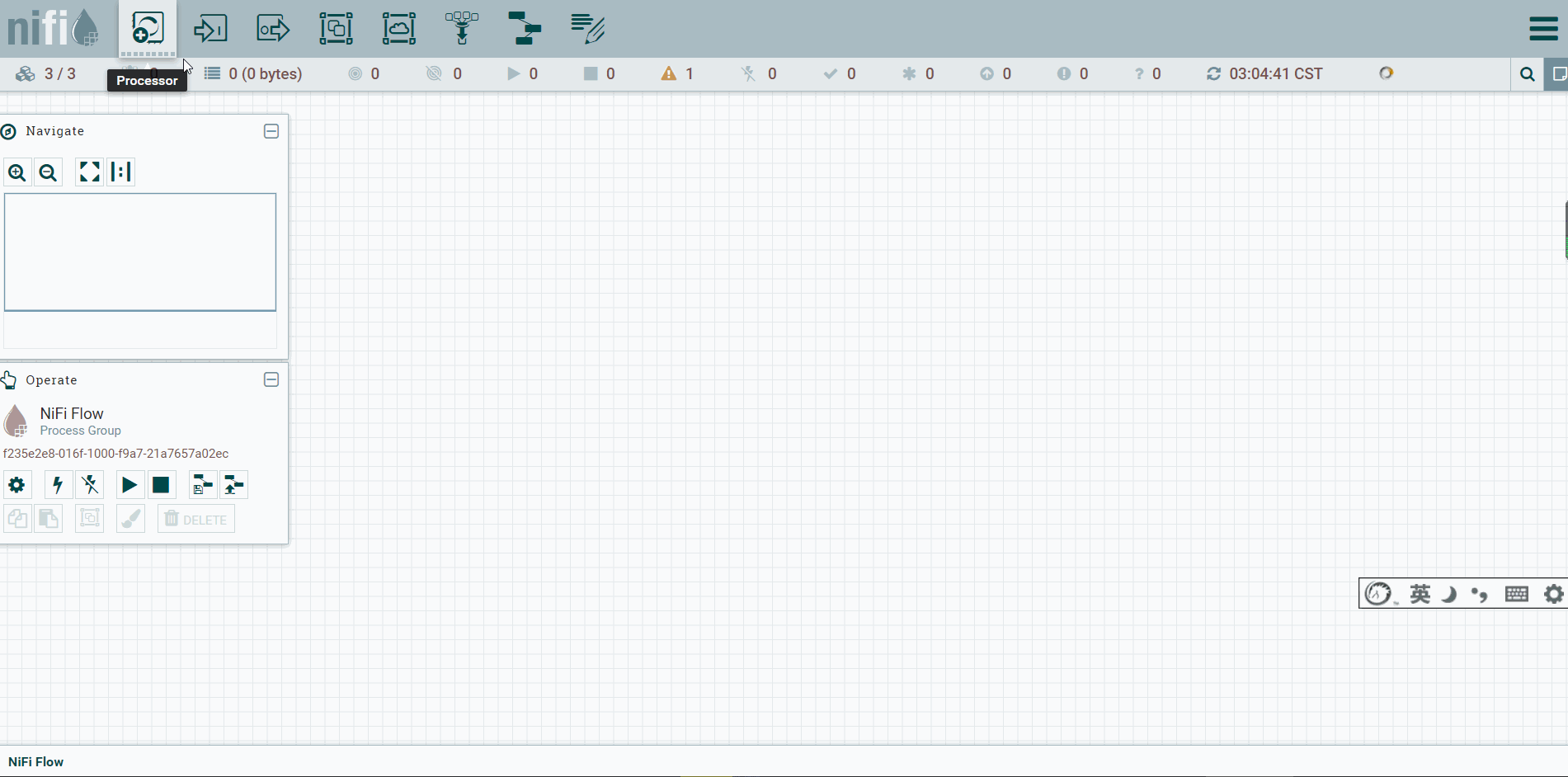Start the flow with play button
1568x777 pixels.
point(129,485)
